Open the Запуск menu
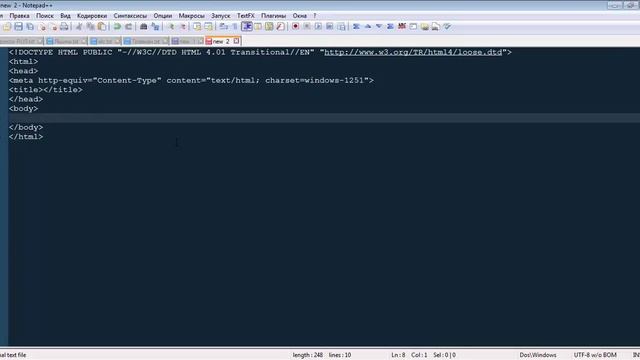The height and width of the screenshot is (360, 640). click(220, 16)
